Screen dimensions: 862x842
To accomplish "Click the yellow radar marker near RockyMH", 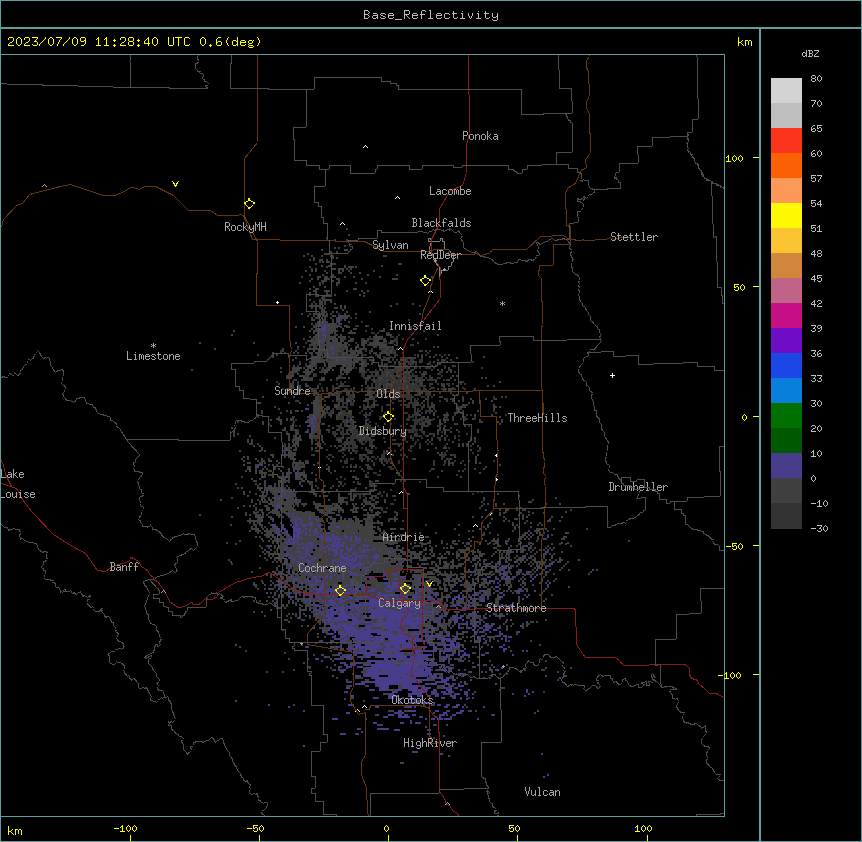I will click(249, 203).
